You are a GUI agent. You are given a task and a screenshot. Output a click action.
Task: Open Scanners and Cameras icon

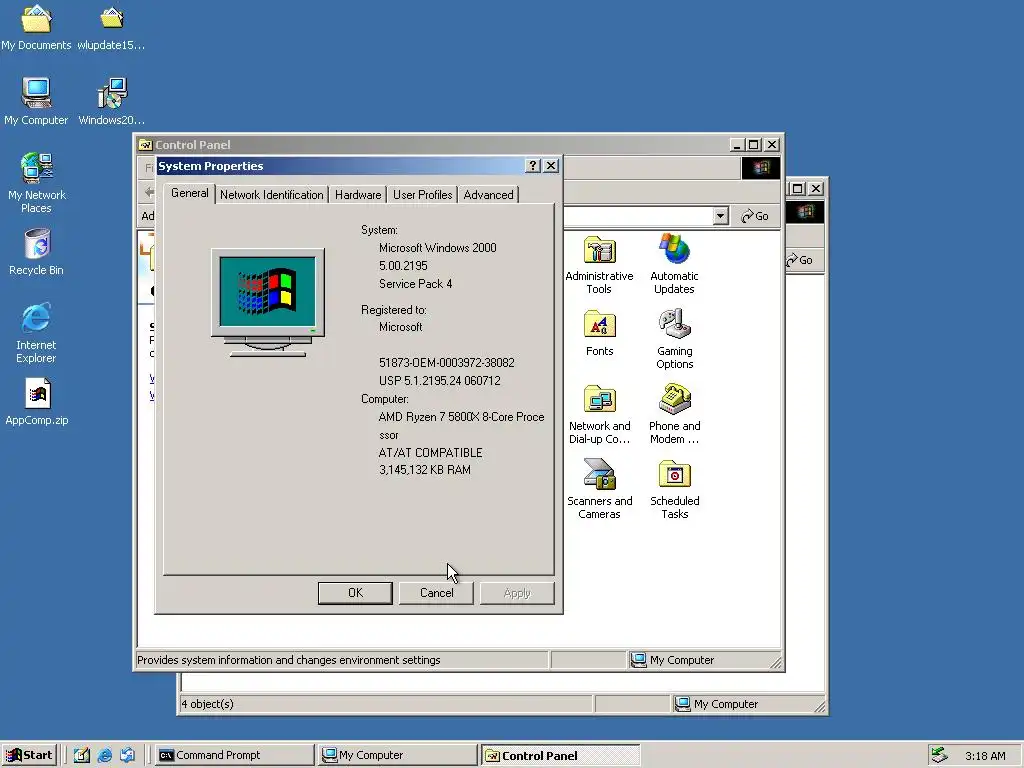pyautogui.click(x=600, y=489)
